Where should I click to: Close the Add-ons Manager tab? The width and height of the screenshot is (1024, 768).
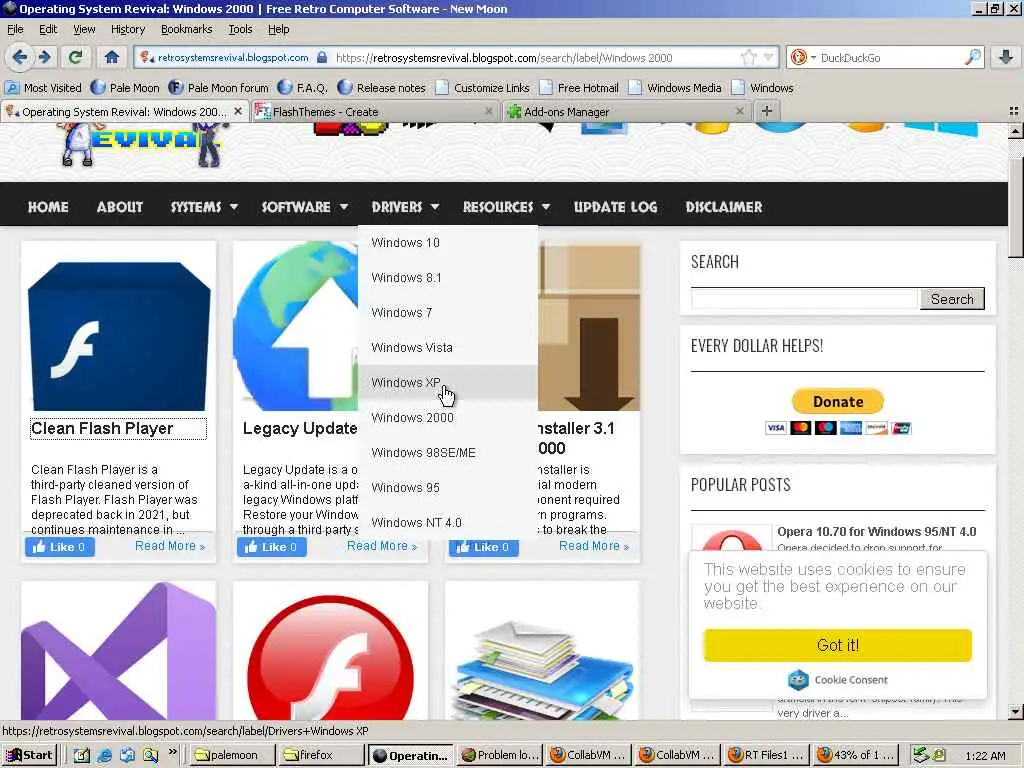(x=739, y=112)
